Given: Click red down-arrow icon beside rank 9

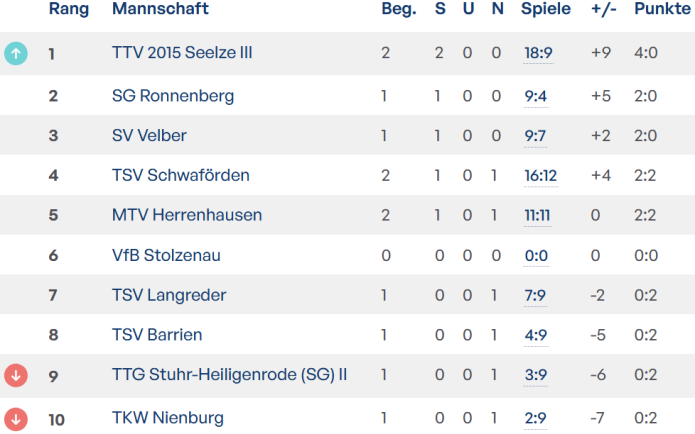Looking at the screenshot, I should pos(16,375).
